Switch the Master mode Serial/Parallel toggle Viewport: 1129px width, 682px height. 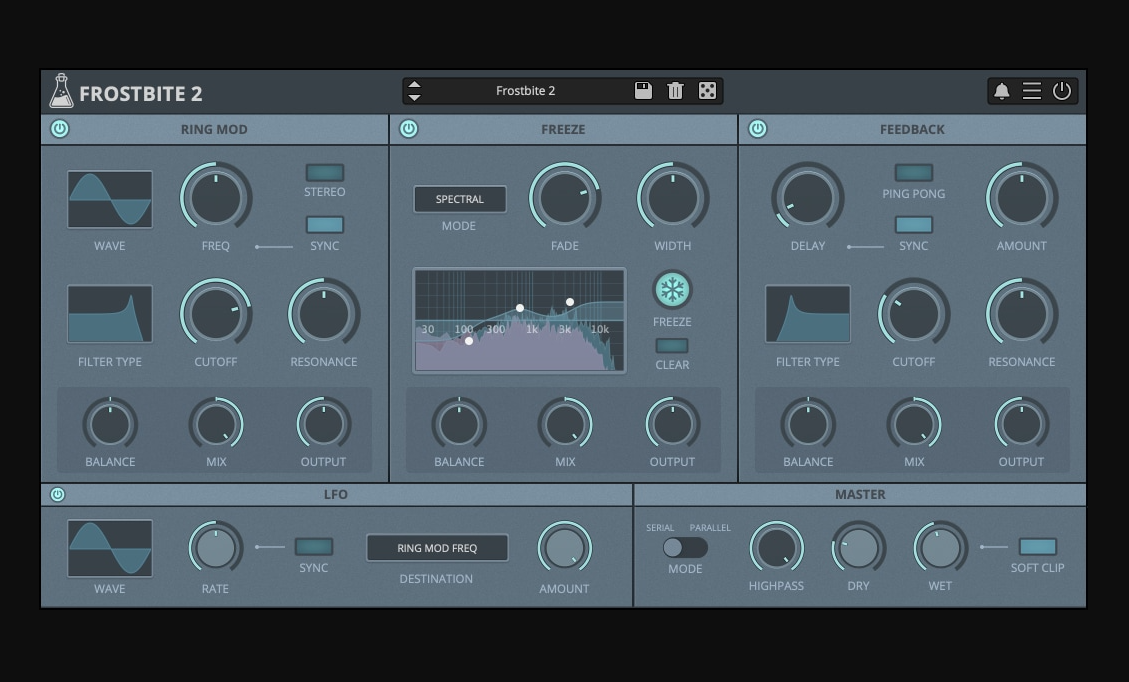pos(685,547)
